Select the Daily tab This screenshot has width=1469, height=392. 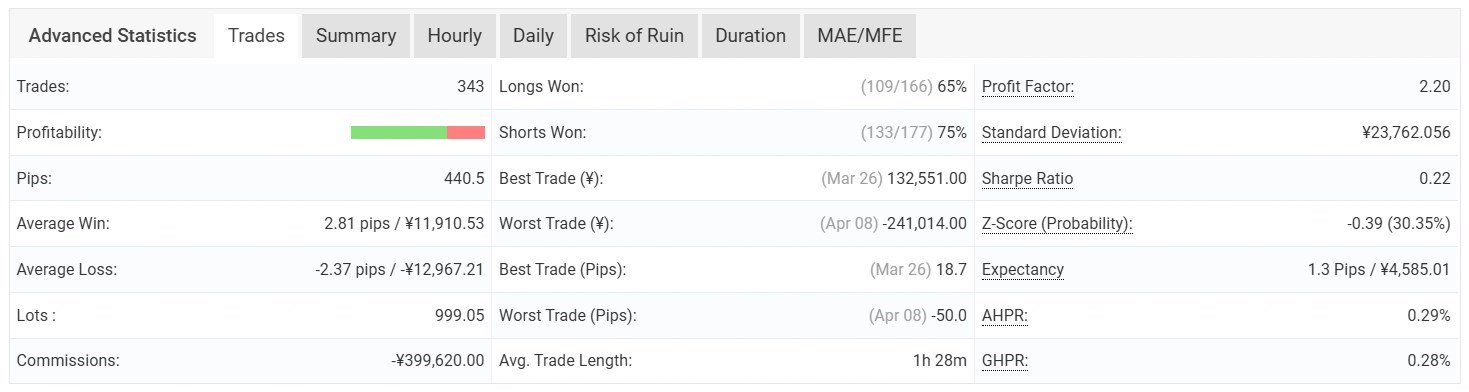[x=533, y=36]
